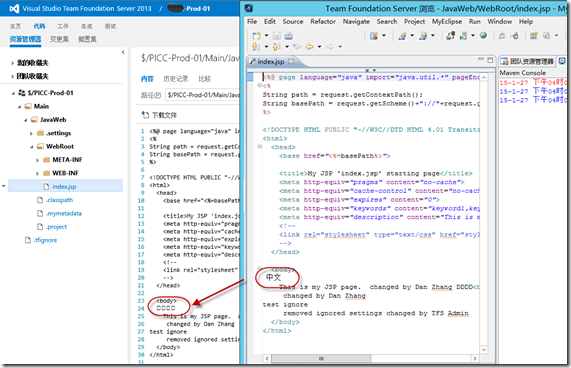
Task: Toggle code fold at the body tag
Action: point(260,269)
